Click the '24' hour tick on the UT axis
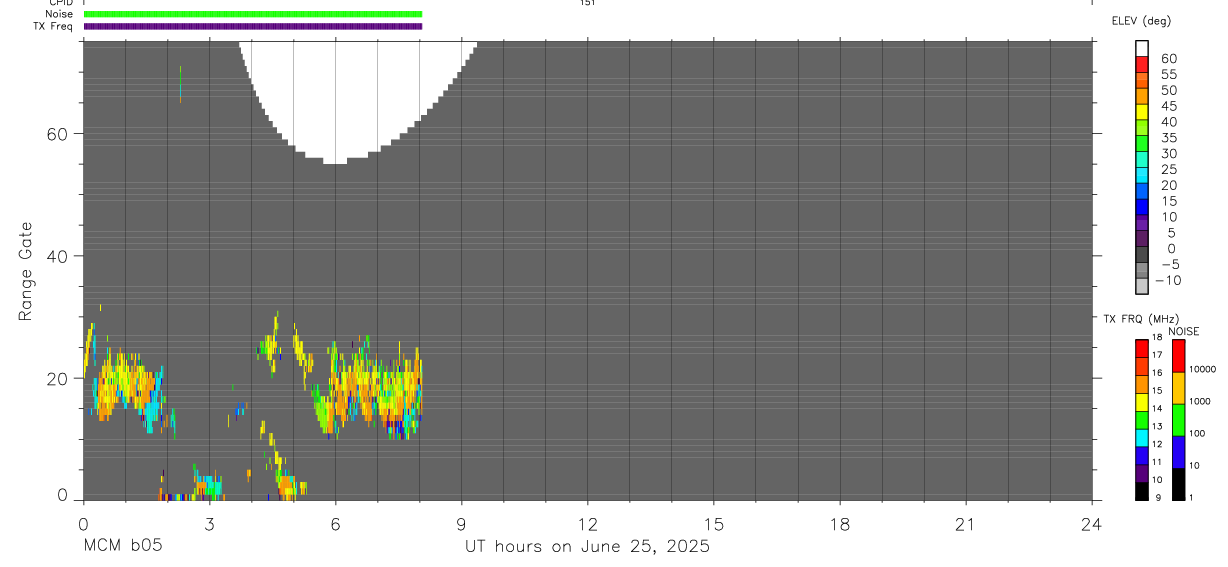This screenshot has height=567, width=1228. (1091, 524)
